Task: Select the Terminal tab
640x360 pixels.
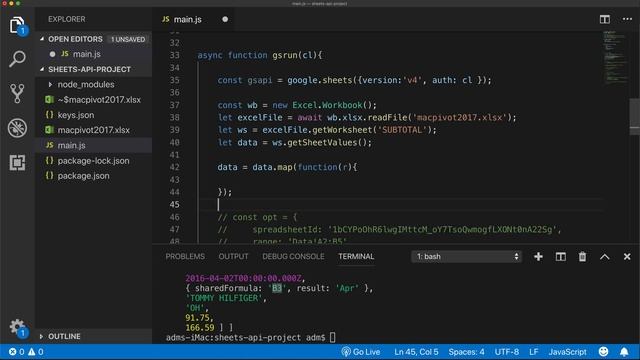Action: (x=356, y=256)
